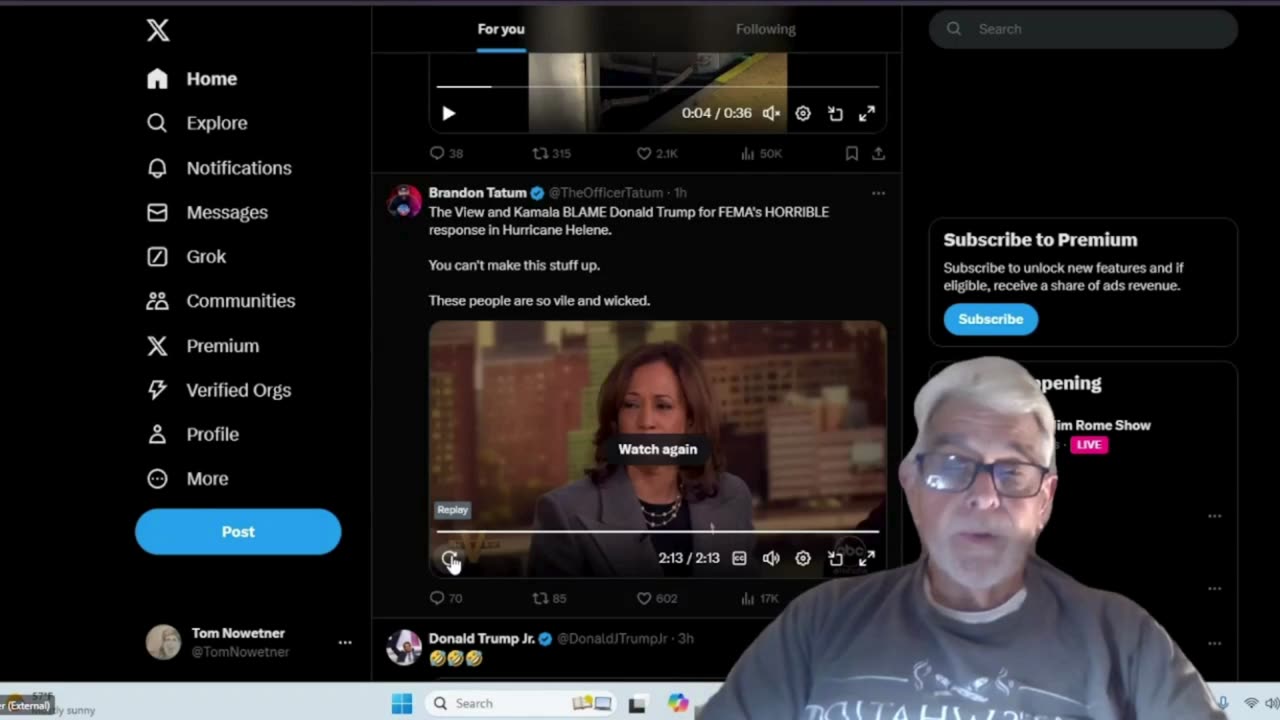Screen dimensions: 1280x720
Task: Play the top 0:36 video
Action: [x=448, y=113]
